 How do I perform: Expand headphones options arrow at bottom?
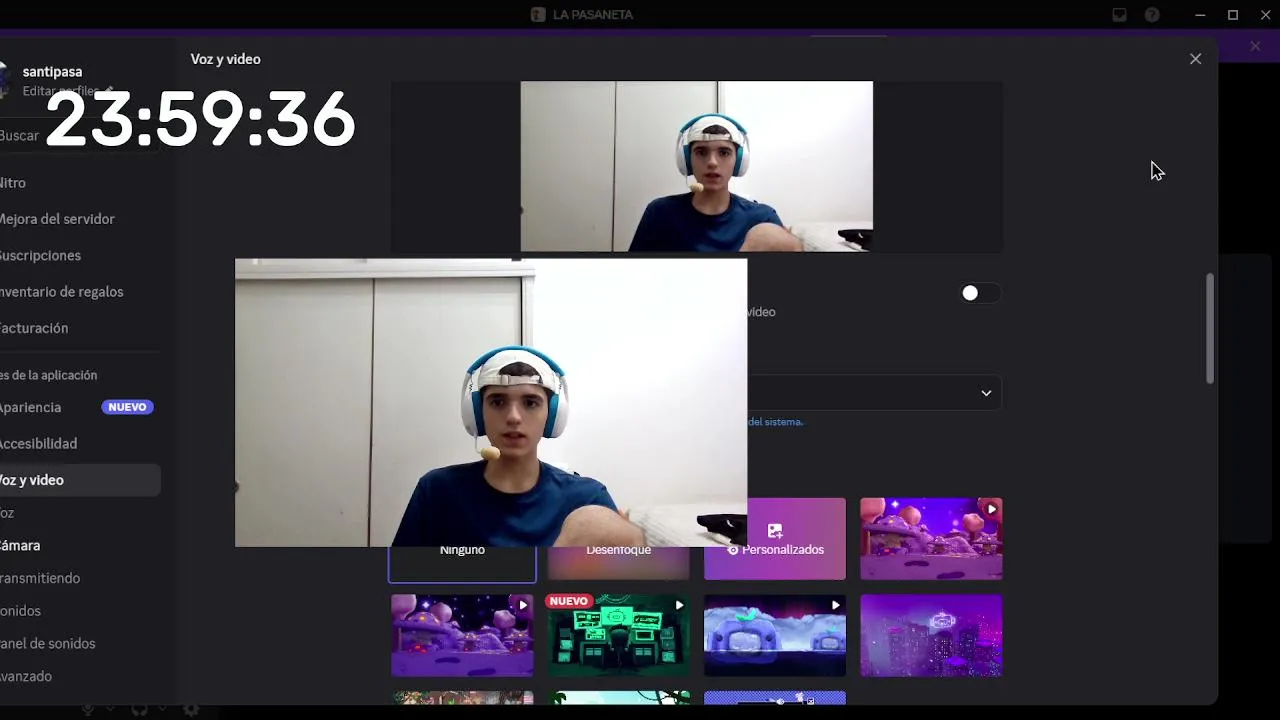pyautogui.click(x=162, y=709)
